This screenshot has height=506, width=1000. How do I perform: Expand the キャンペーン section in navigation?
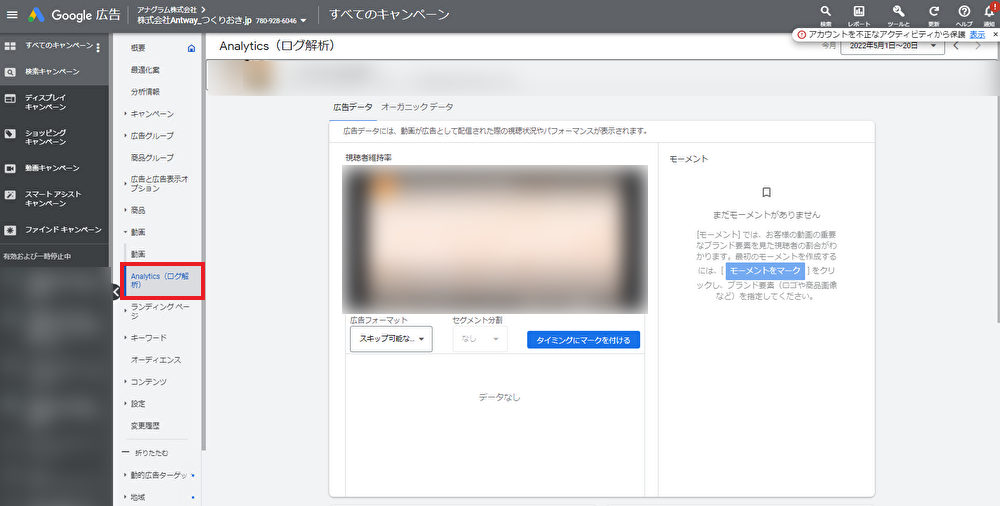(152, 114)
